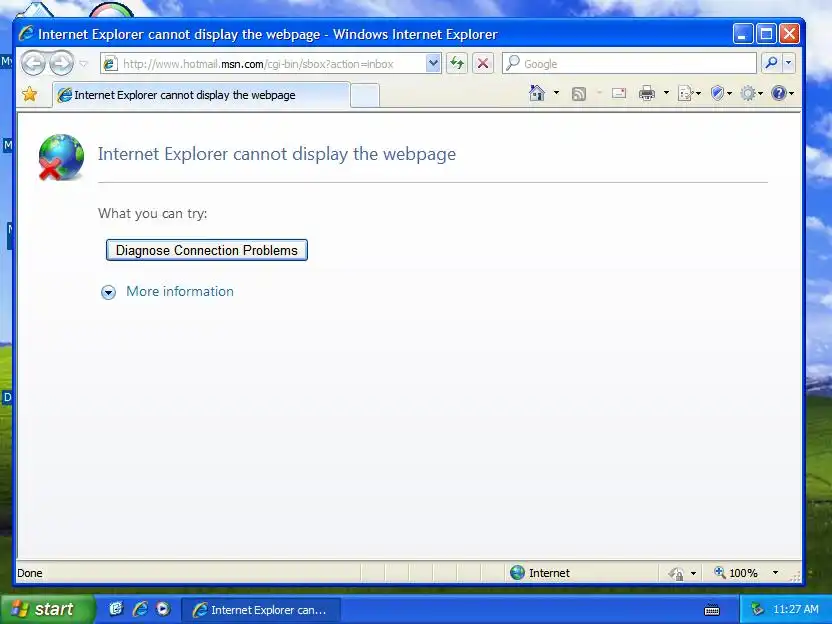Click the keyboard icon in taskbar
The width and height of the screenshot is (832, 624).
point(712,610)
